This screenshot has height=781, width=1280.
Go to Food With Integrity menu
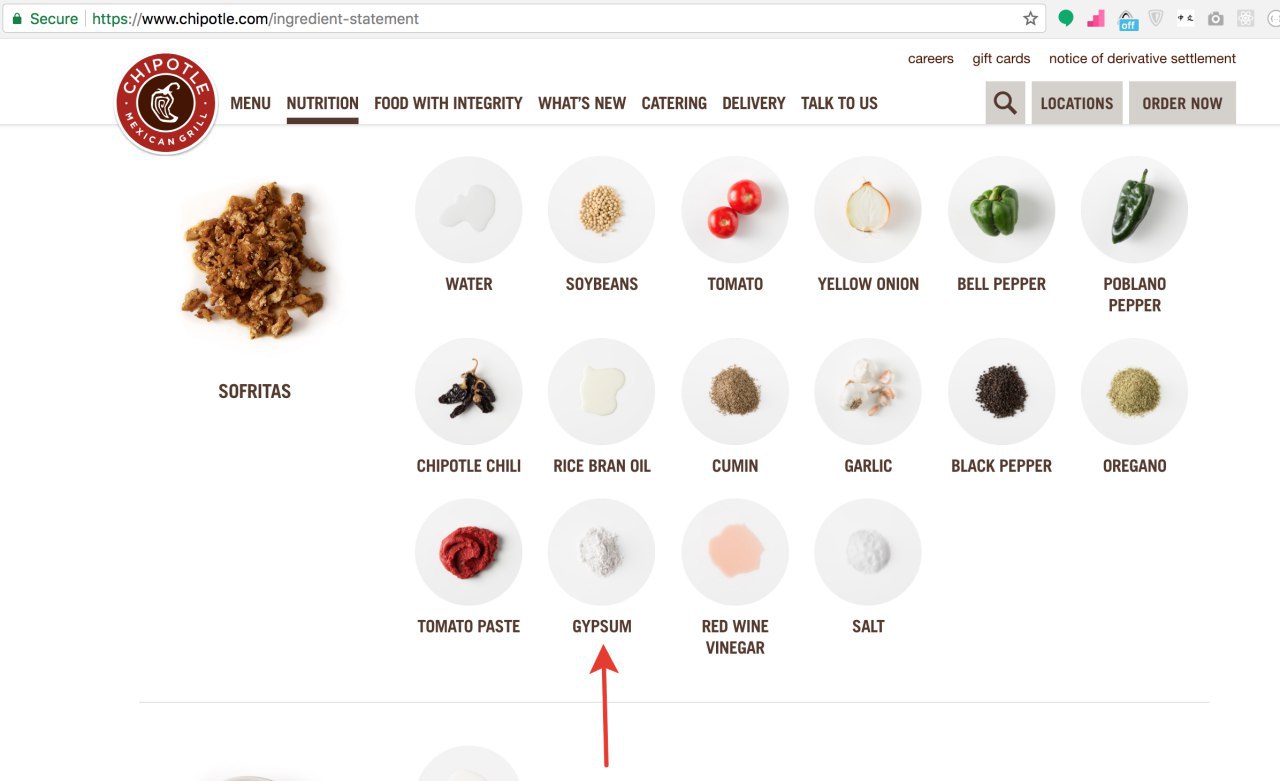pyautogui.click(x=448, y=103)
